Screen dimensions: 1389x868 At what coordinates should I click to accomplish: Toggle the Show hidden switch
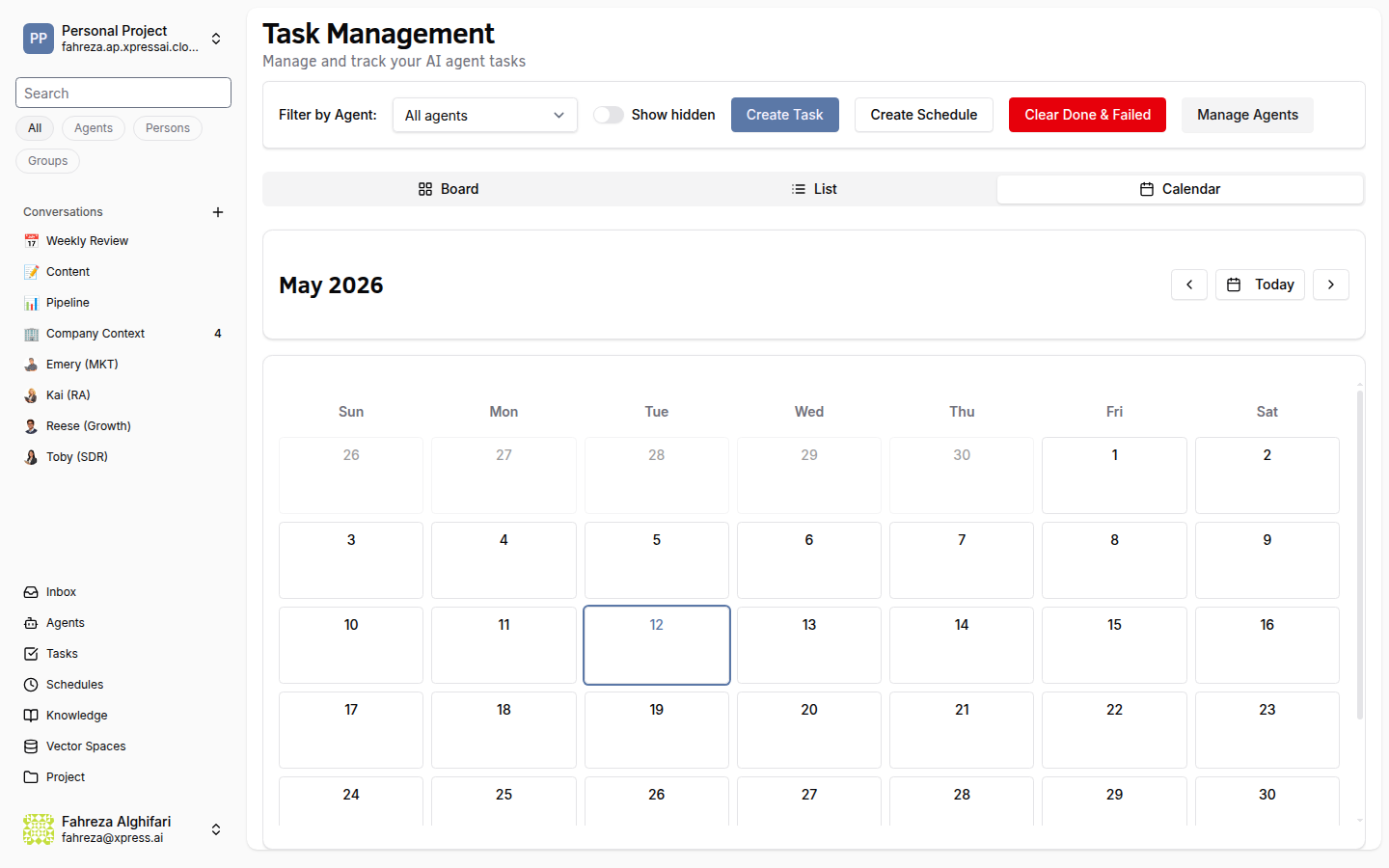(608, 115)
